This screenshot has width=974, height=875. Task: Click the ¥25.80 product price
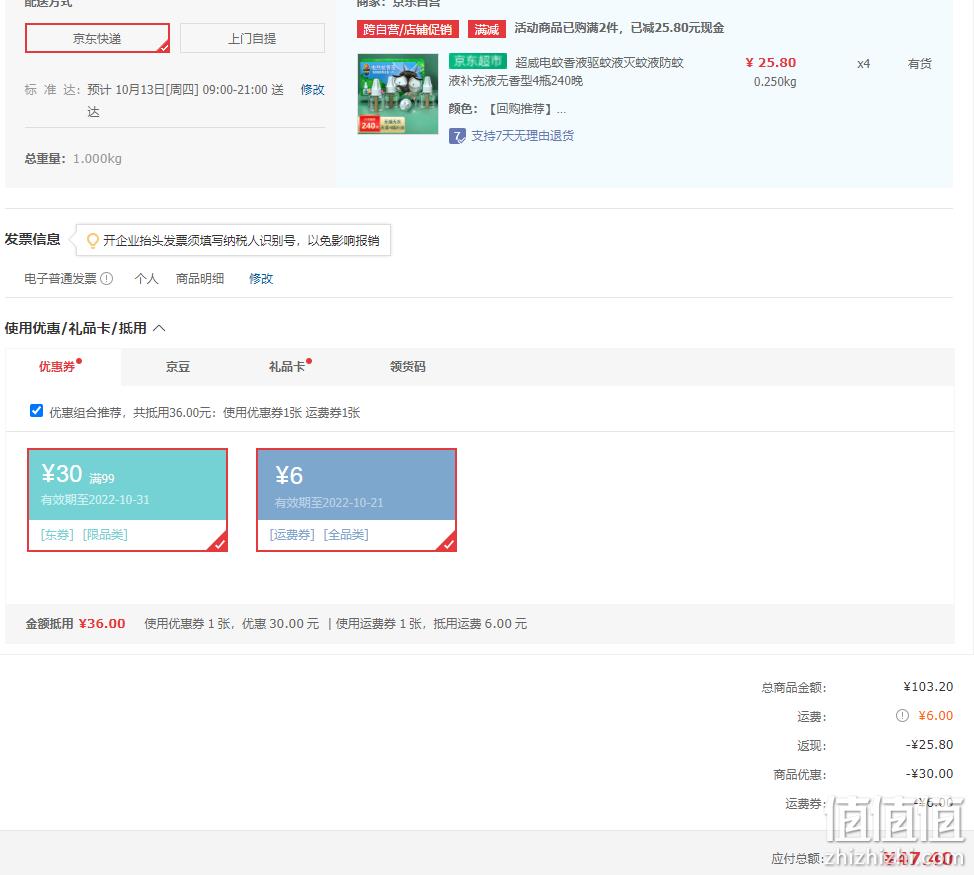pos(771,63)
